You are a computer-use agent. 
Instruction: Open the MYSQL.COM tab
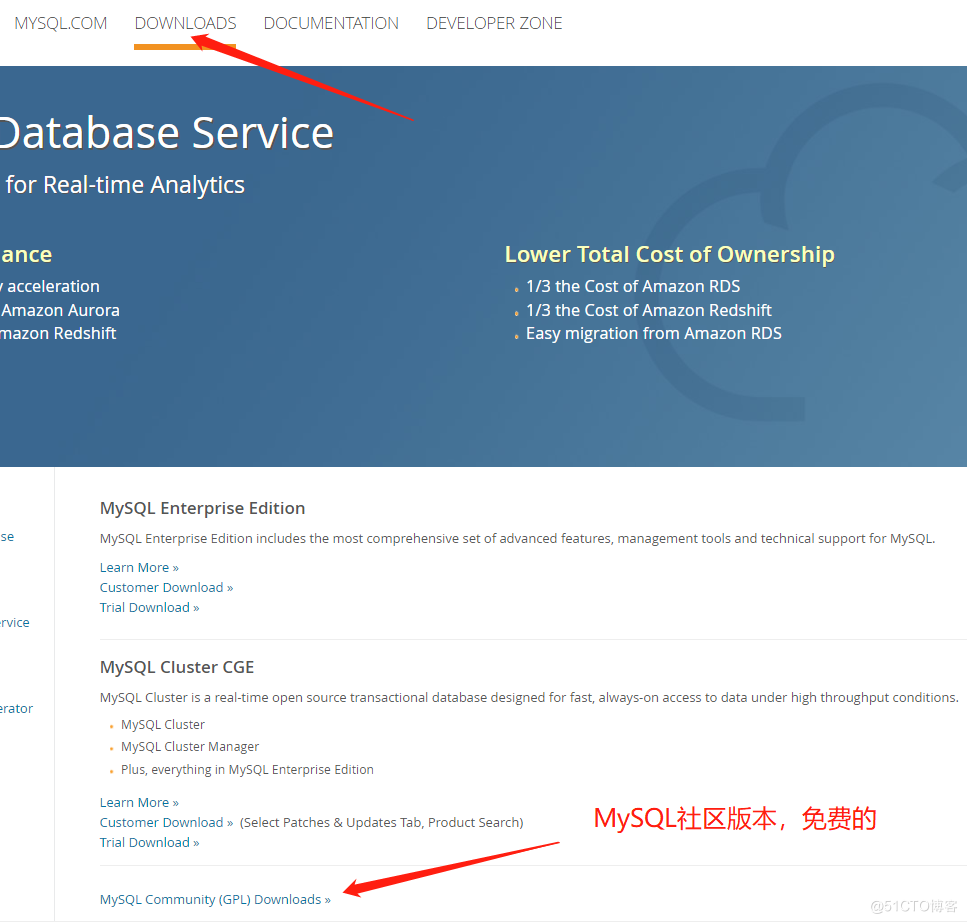pyautogui.click(x=60, y=23)
